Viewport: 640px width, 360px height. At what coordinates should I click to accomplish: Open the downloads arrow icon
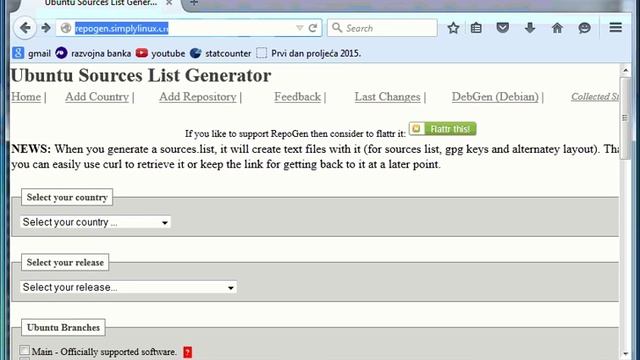point(530,28)
